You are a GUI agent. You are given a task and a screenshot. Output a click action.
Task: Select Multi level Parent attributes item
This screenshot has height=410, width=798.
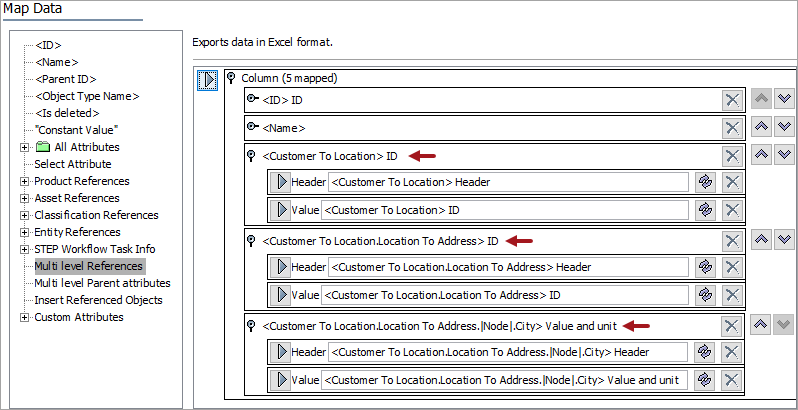(102, 283)
